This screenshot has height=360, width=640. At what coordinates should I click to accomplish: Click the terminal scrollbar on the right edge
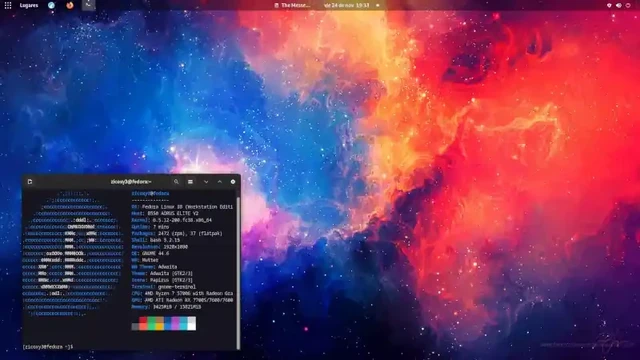click(238, 269)
